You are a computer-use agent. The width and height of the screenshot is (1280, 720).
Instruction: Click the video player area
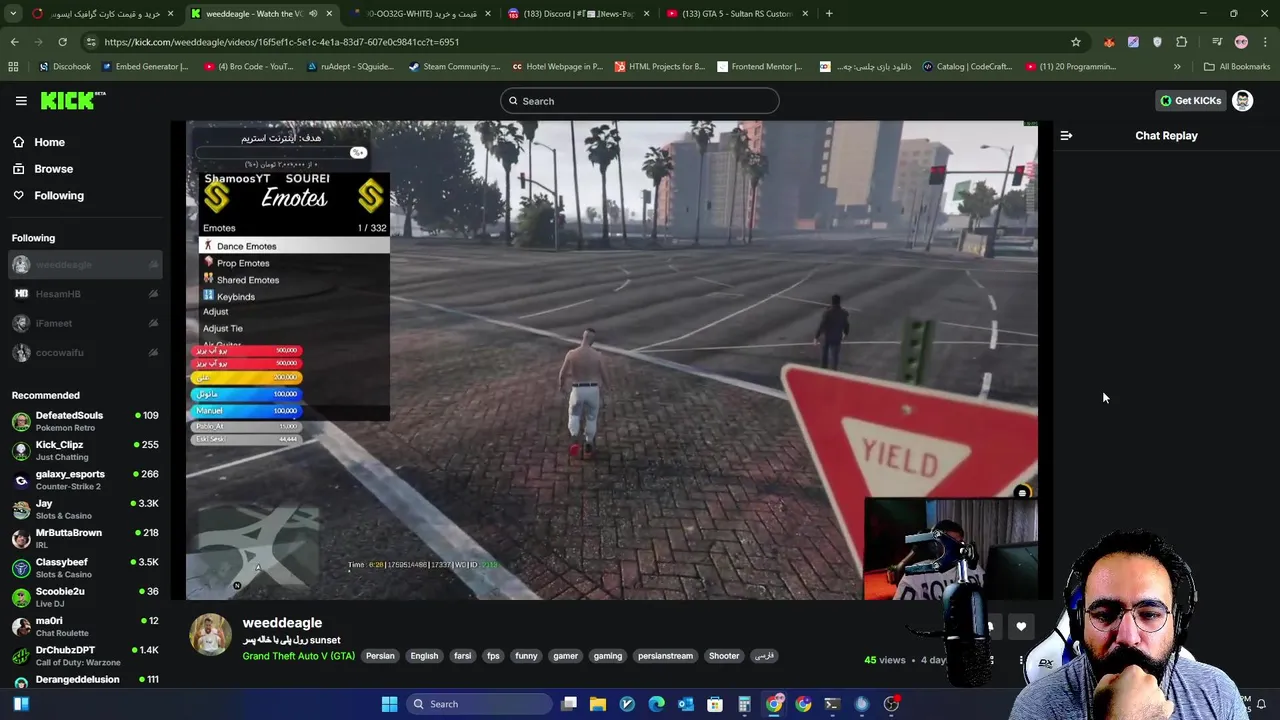pyautogui.click(x=612, y=360)
